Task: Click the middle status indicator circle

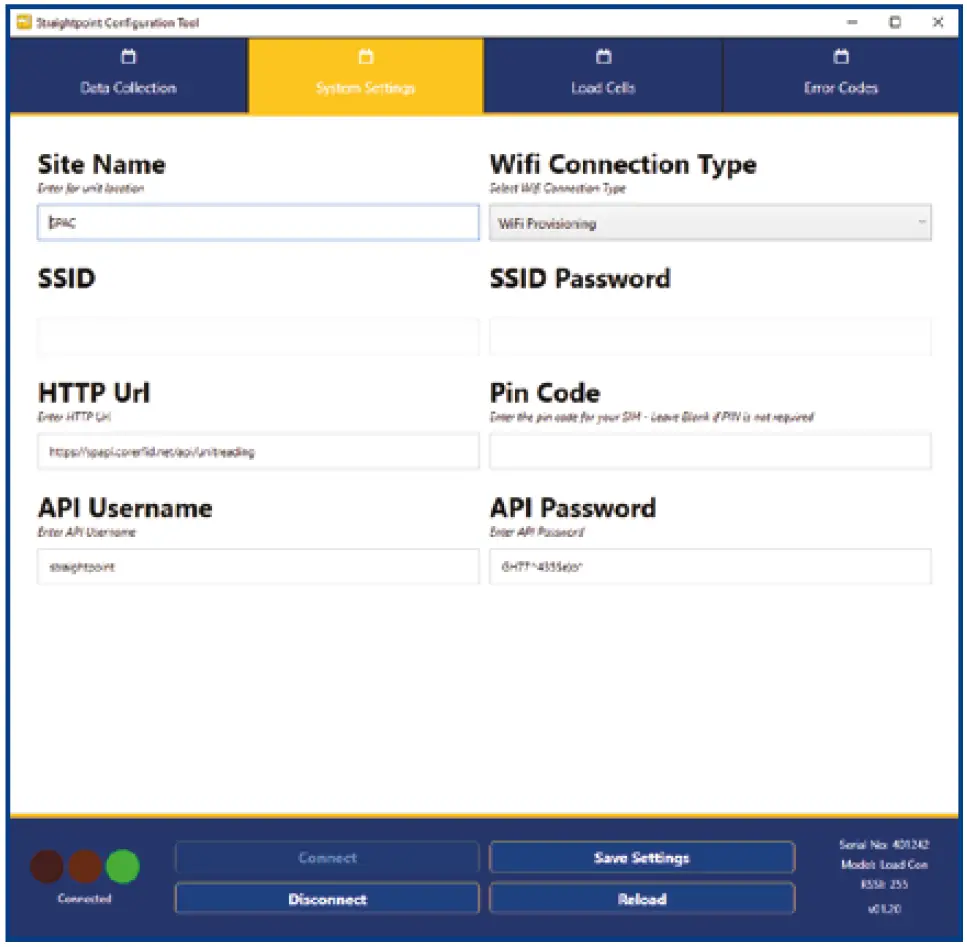Action: pyautogui.click(x=85, y=867)
